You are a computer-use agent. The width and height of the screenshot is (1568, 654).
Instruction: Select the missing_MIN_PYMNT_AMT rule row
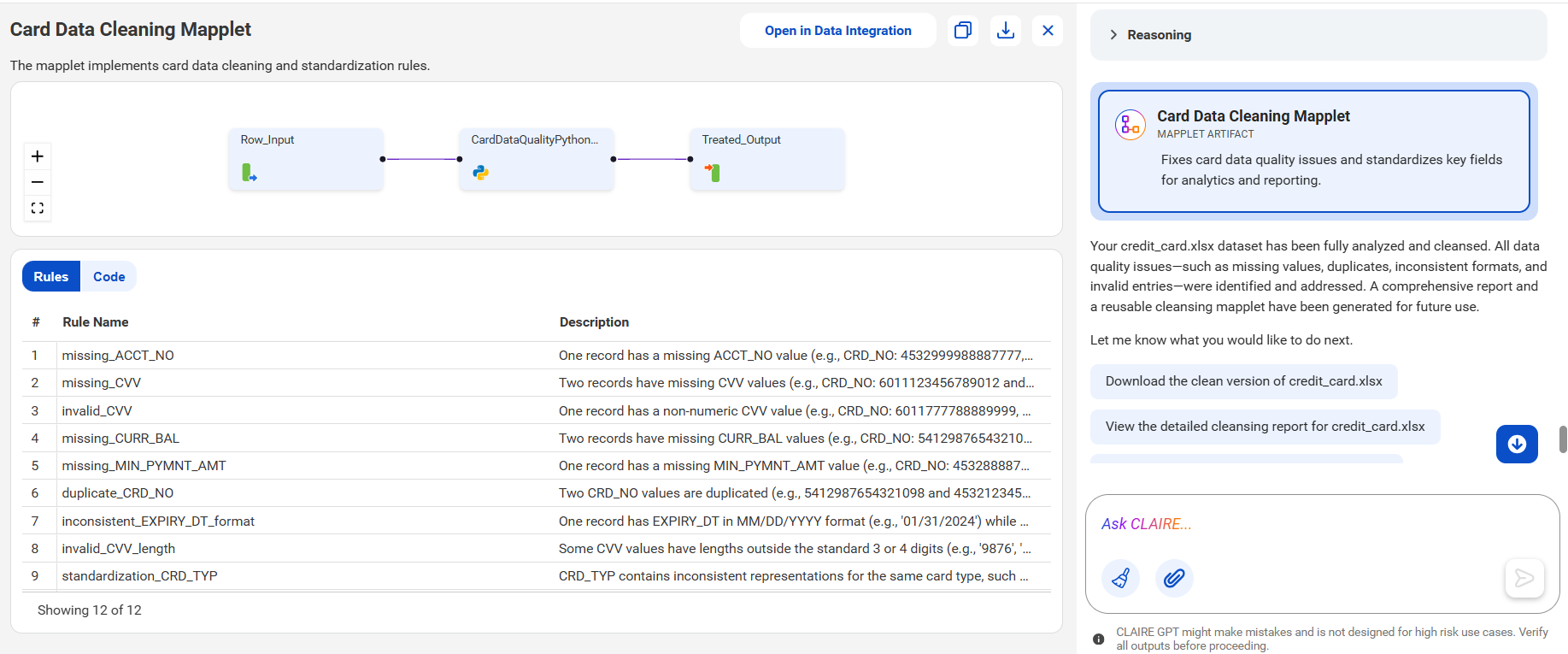(537, 466)
